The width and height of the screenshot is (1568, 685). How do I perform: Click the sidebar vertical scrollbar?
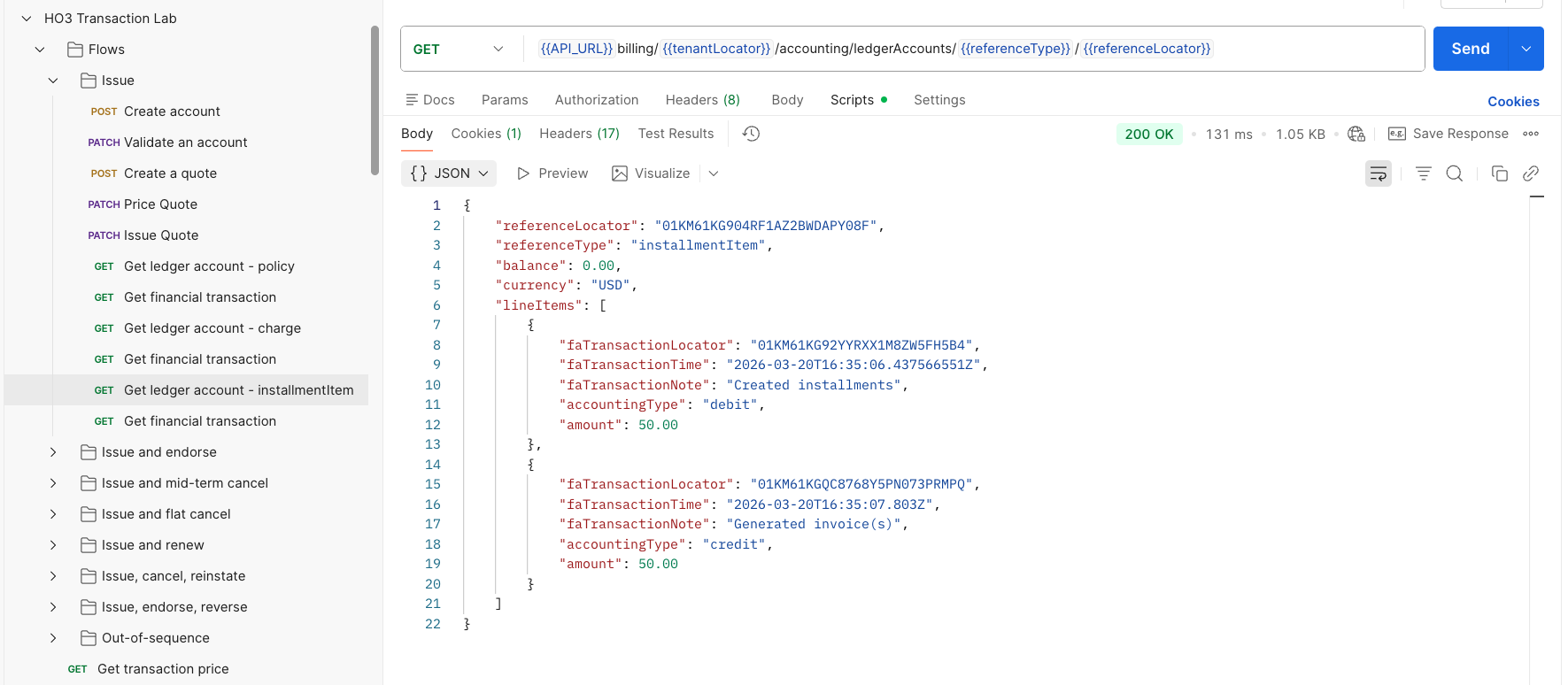375,100
